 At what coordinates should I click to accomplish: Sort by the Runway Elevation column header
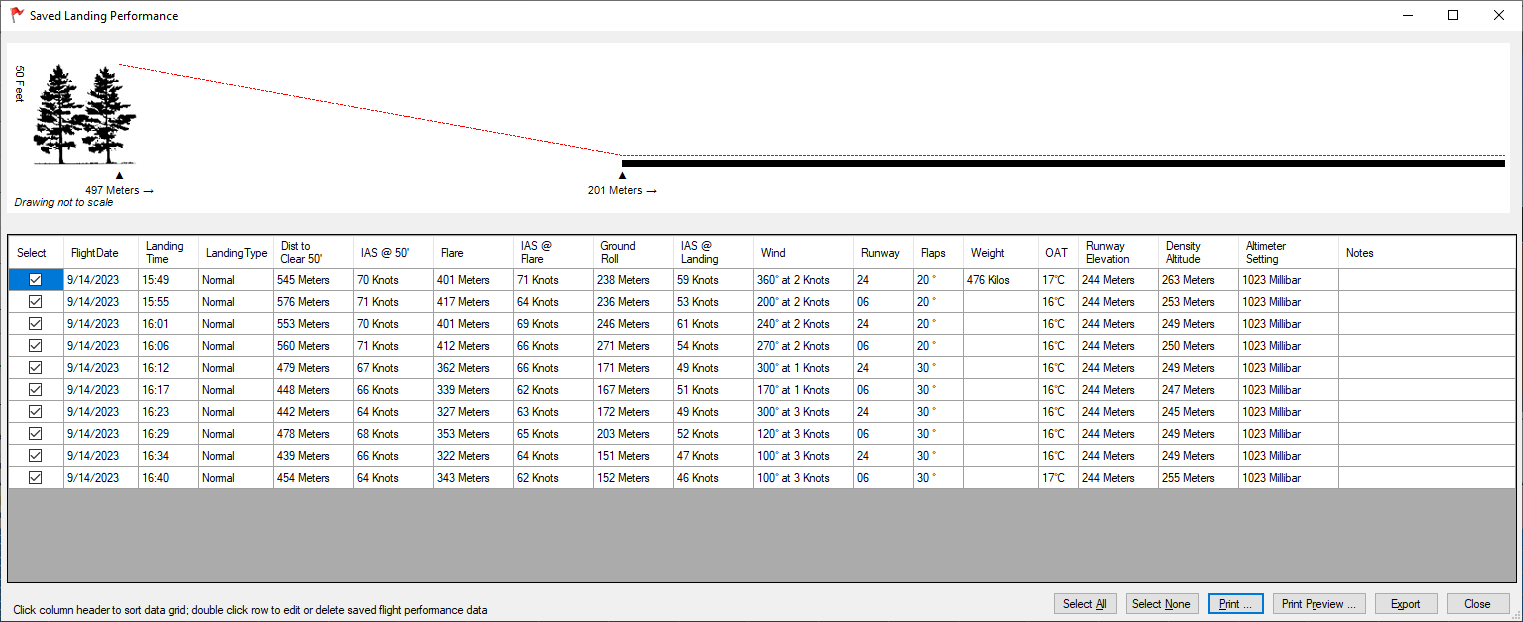(1118, 253)
